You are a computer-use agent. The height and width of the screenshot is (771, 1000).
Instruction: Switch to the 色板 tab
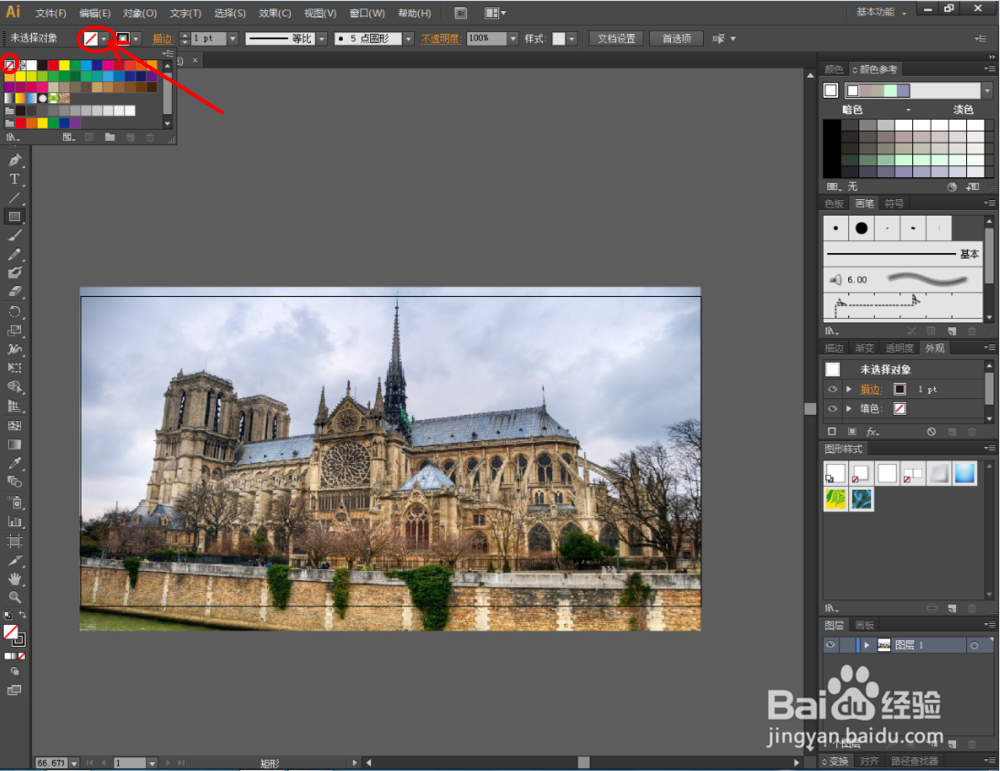coord(834,203)
